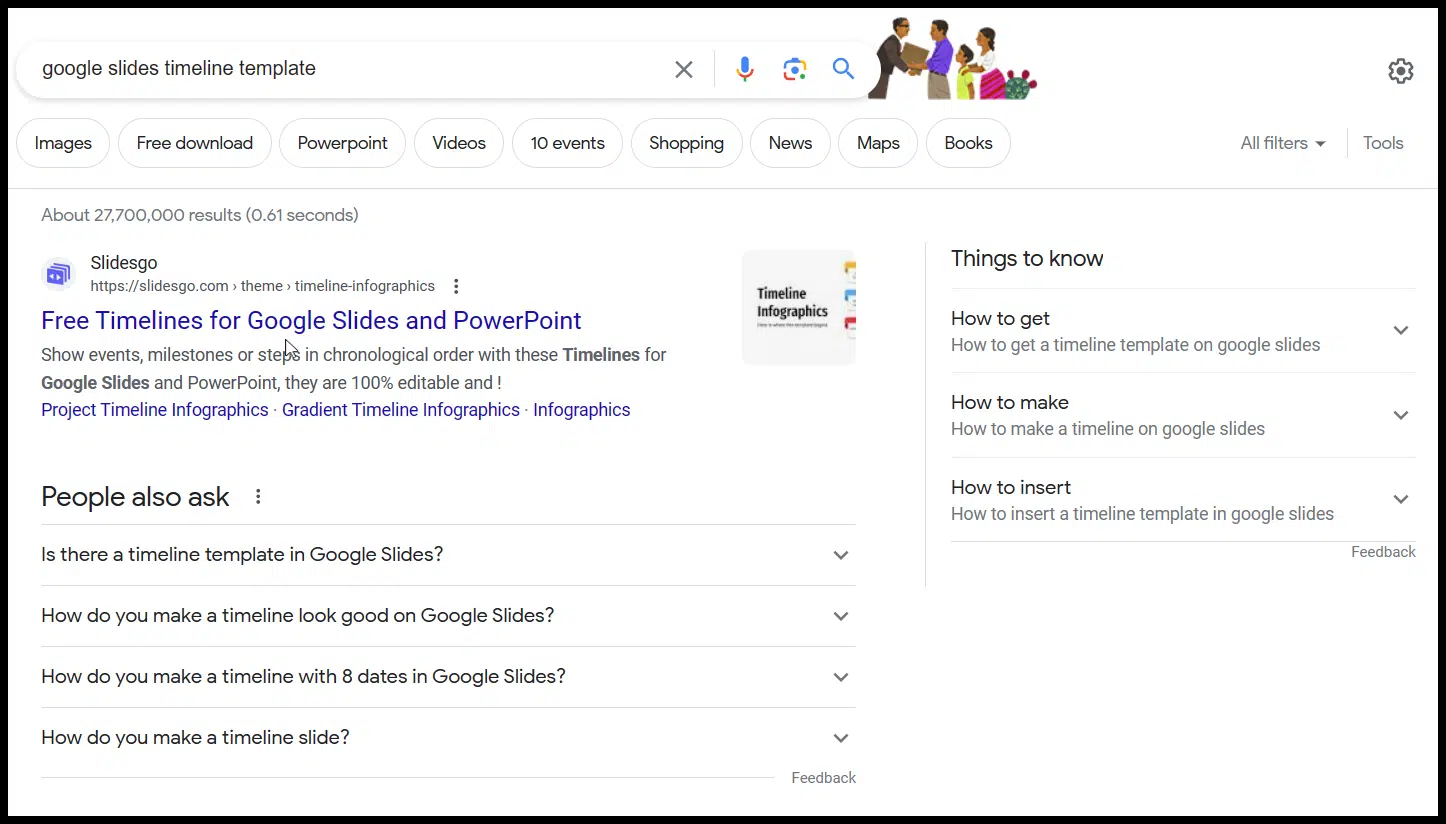Screen dimensions: 1446x824
Task: Select the Free download filter chip
Action: (x=194, y=143)
